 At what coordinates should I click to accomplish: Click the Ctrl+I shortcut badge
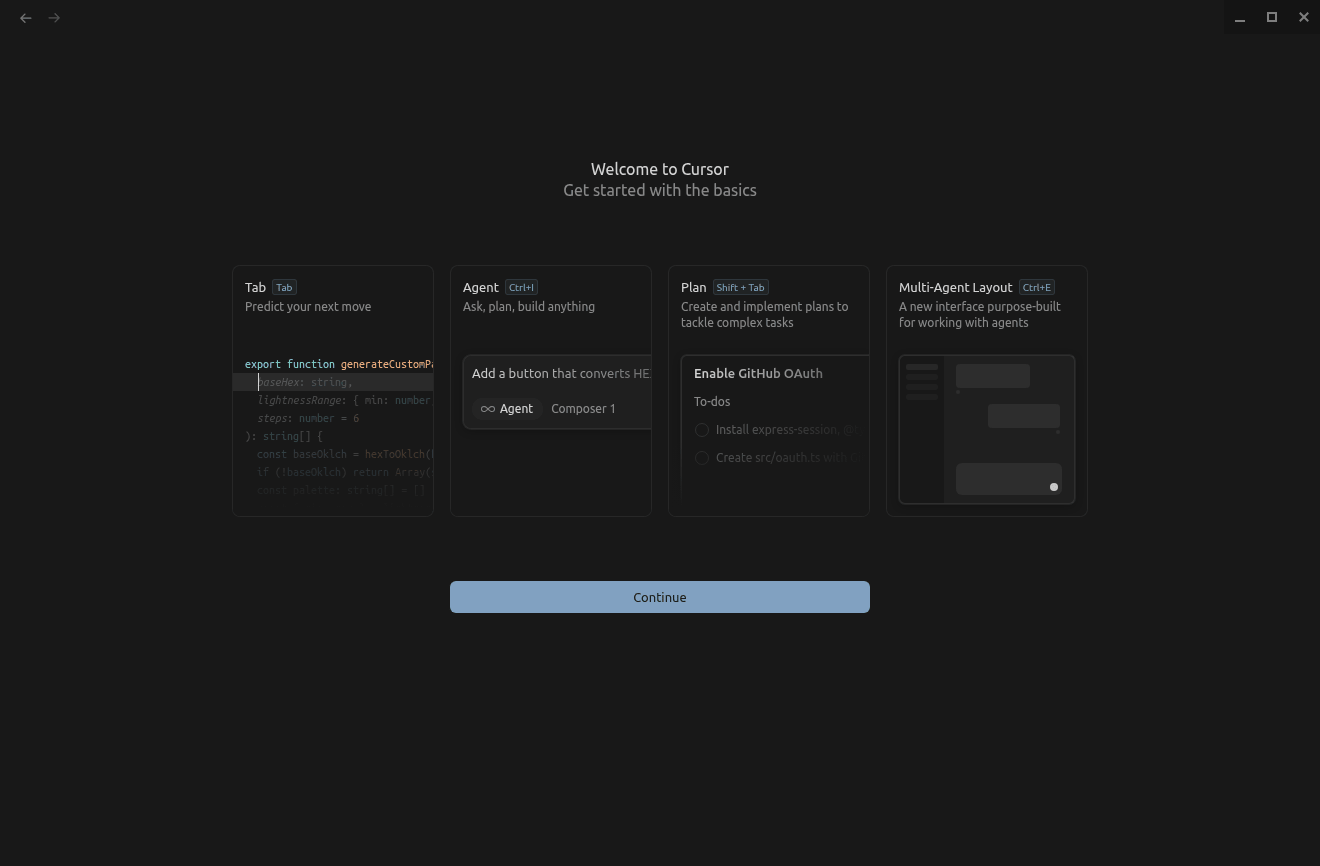[x=521, y=287]
